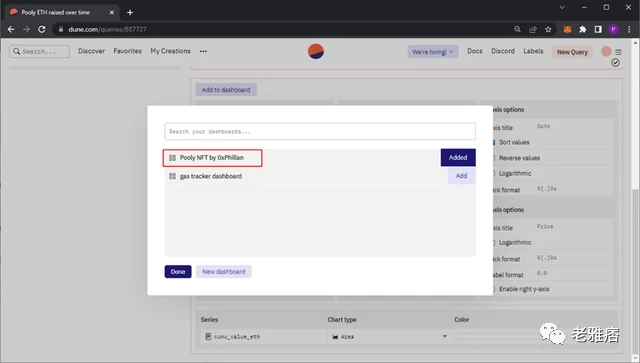Click the Done button in the dialog
The height and width of the screenshot is (363, 640).
(x=178, y=272)
